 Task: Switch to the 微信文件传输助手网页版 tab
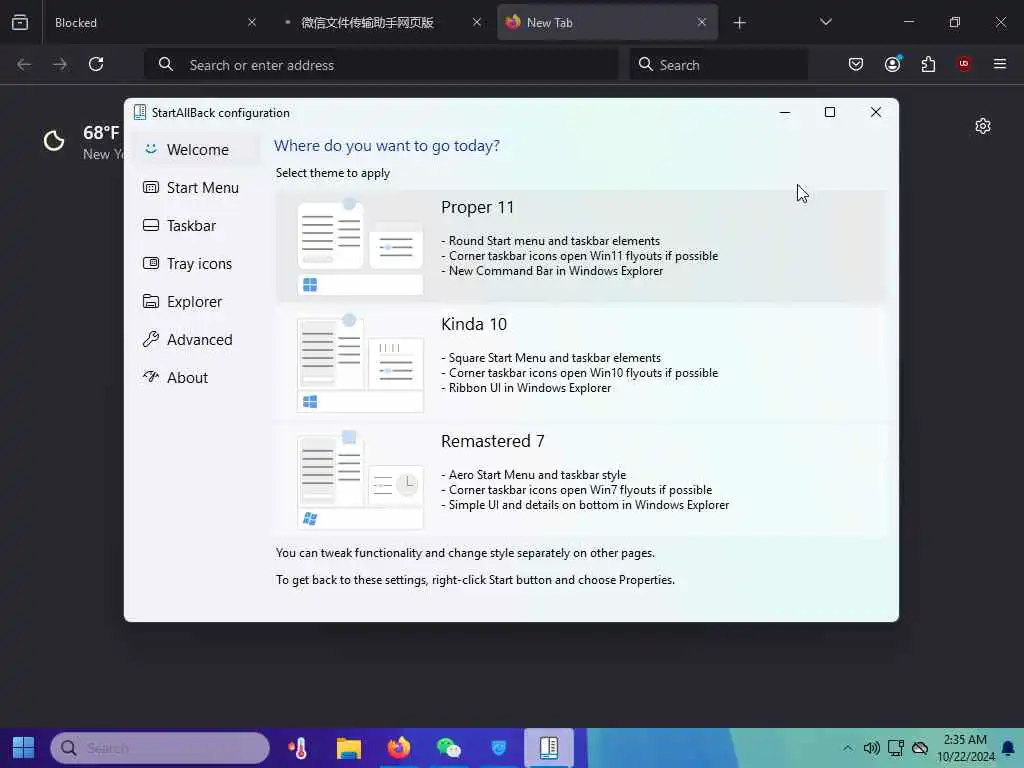(x=381, y=23)
